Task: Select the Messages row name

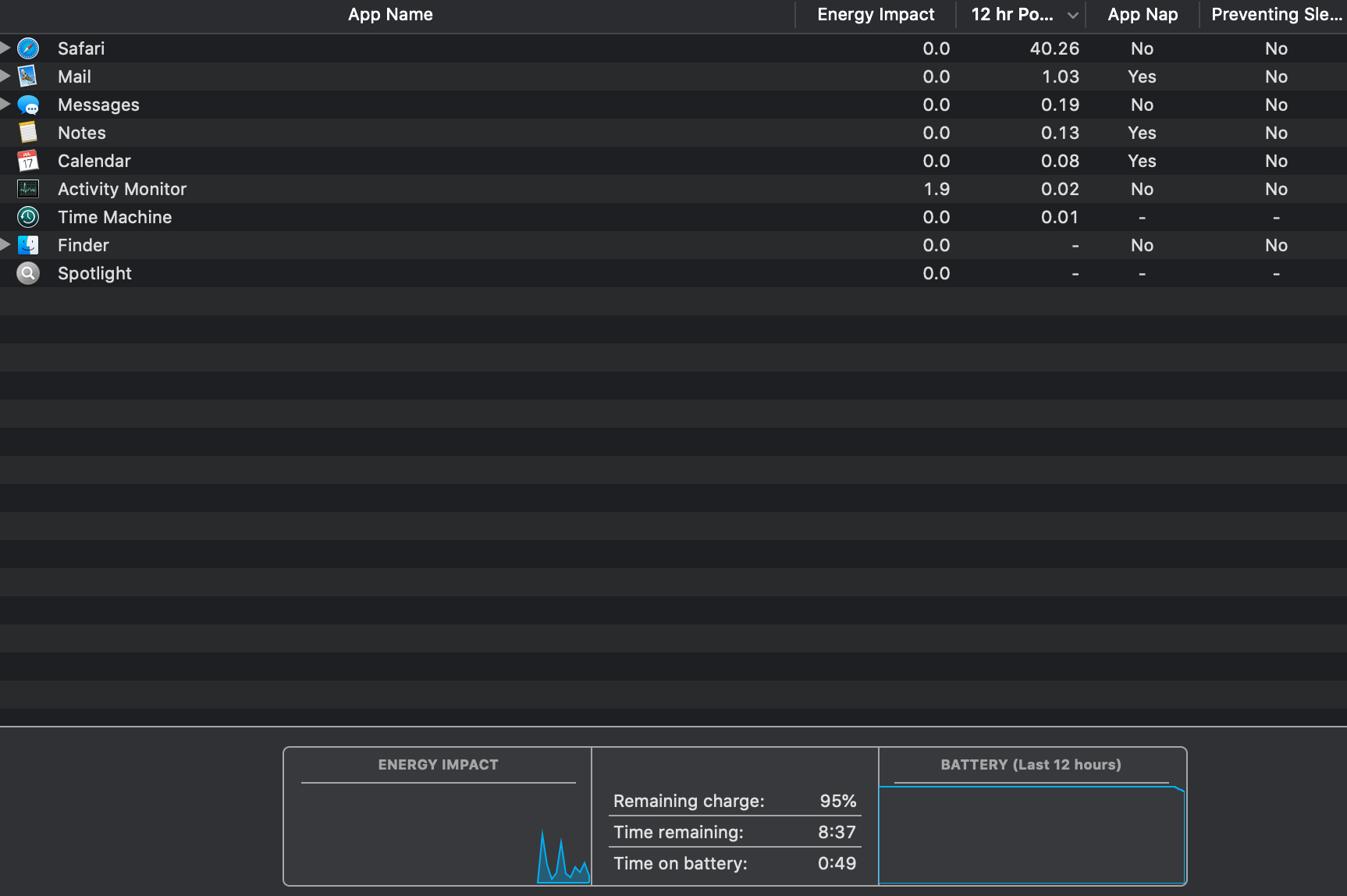Action: pyautogui.click(x=98, y=105)
